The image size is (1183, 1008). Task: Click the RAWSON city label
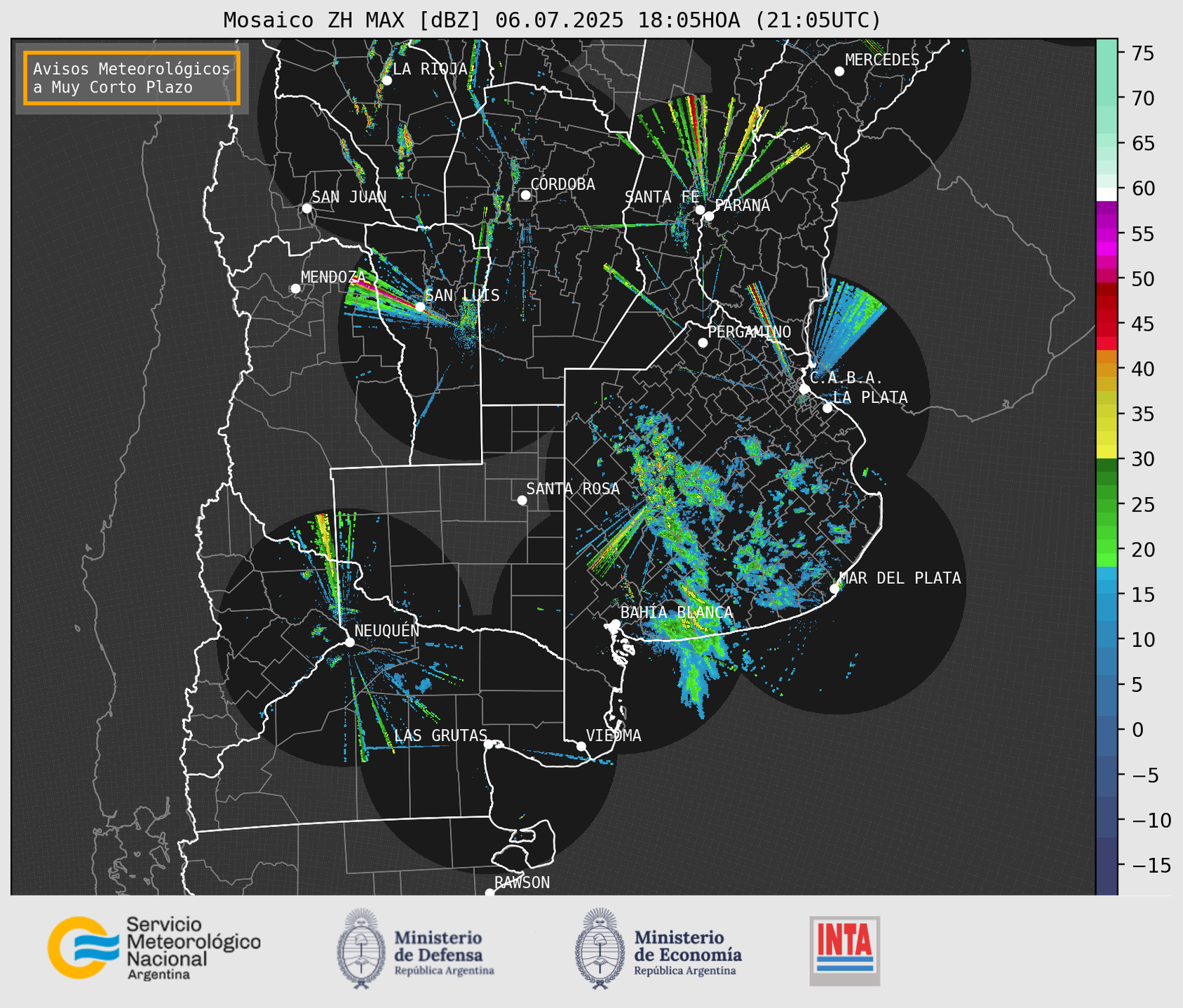[522, 883]
